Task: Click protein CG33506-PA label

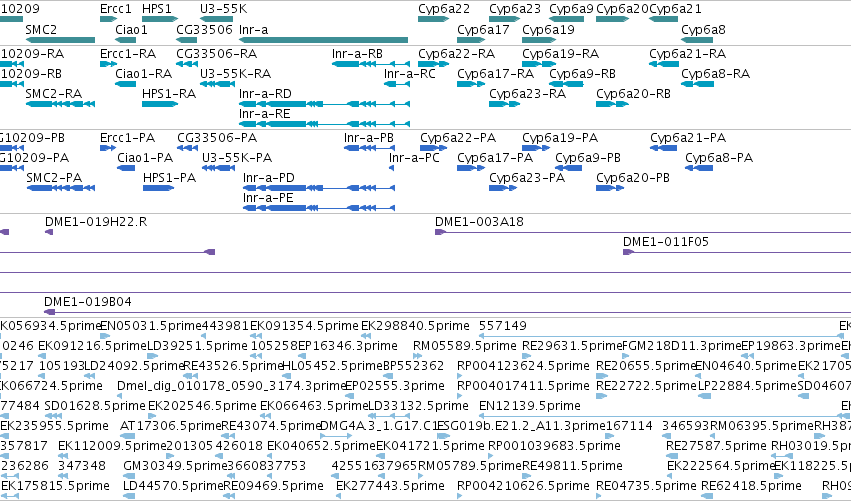Action: (217, 138)
